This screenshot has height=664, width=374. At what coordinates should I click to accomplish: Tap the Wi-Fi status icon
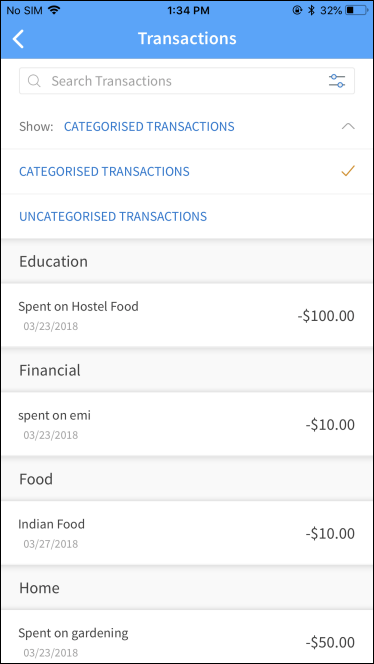[x=54, y=10]
